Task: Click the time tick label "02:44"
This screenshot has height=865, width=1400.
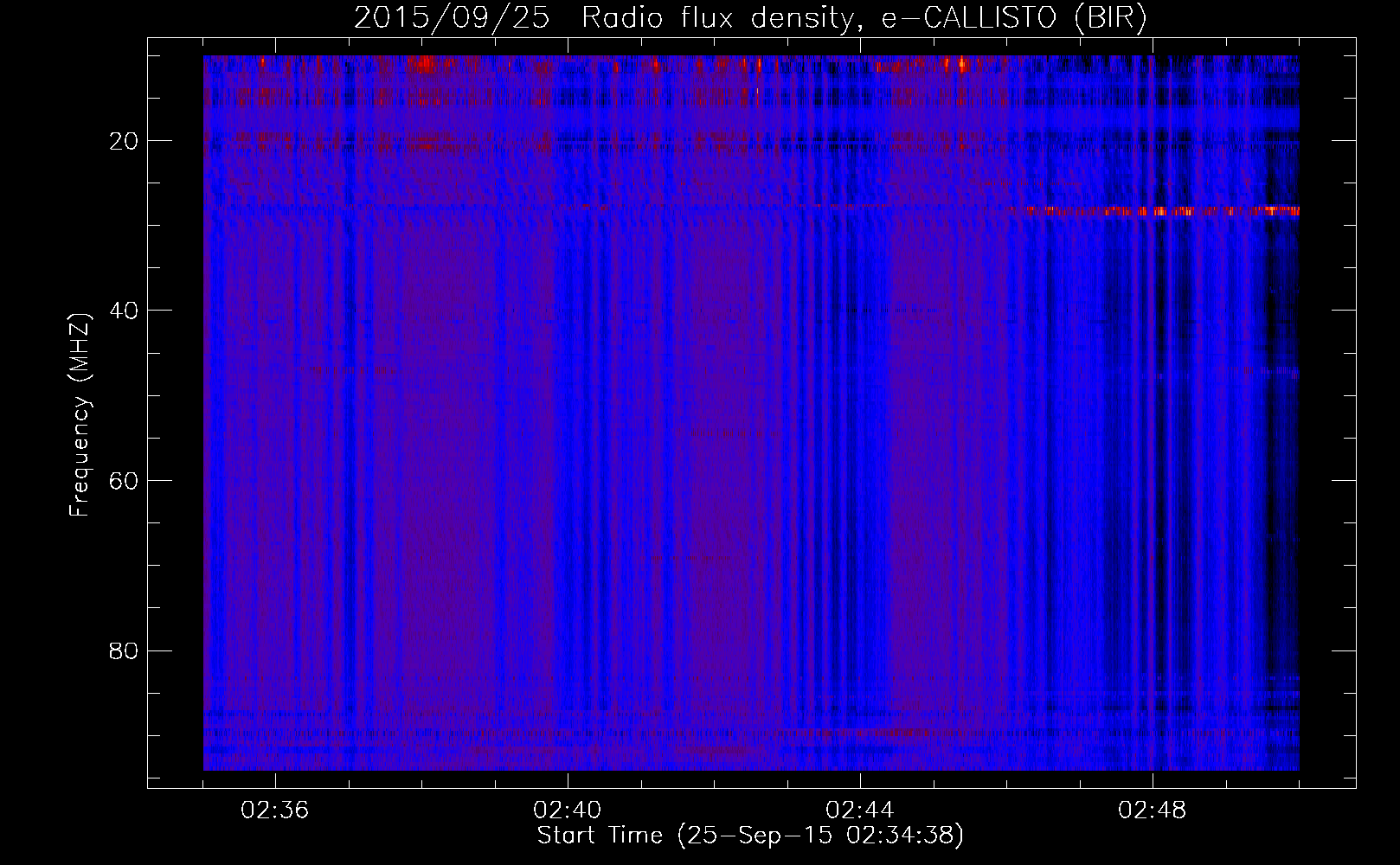Action: pos(860,811)
